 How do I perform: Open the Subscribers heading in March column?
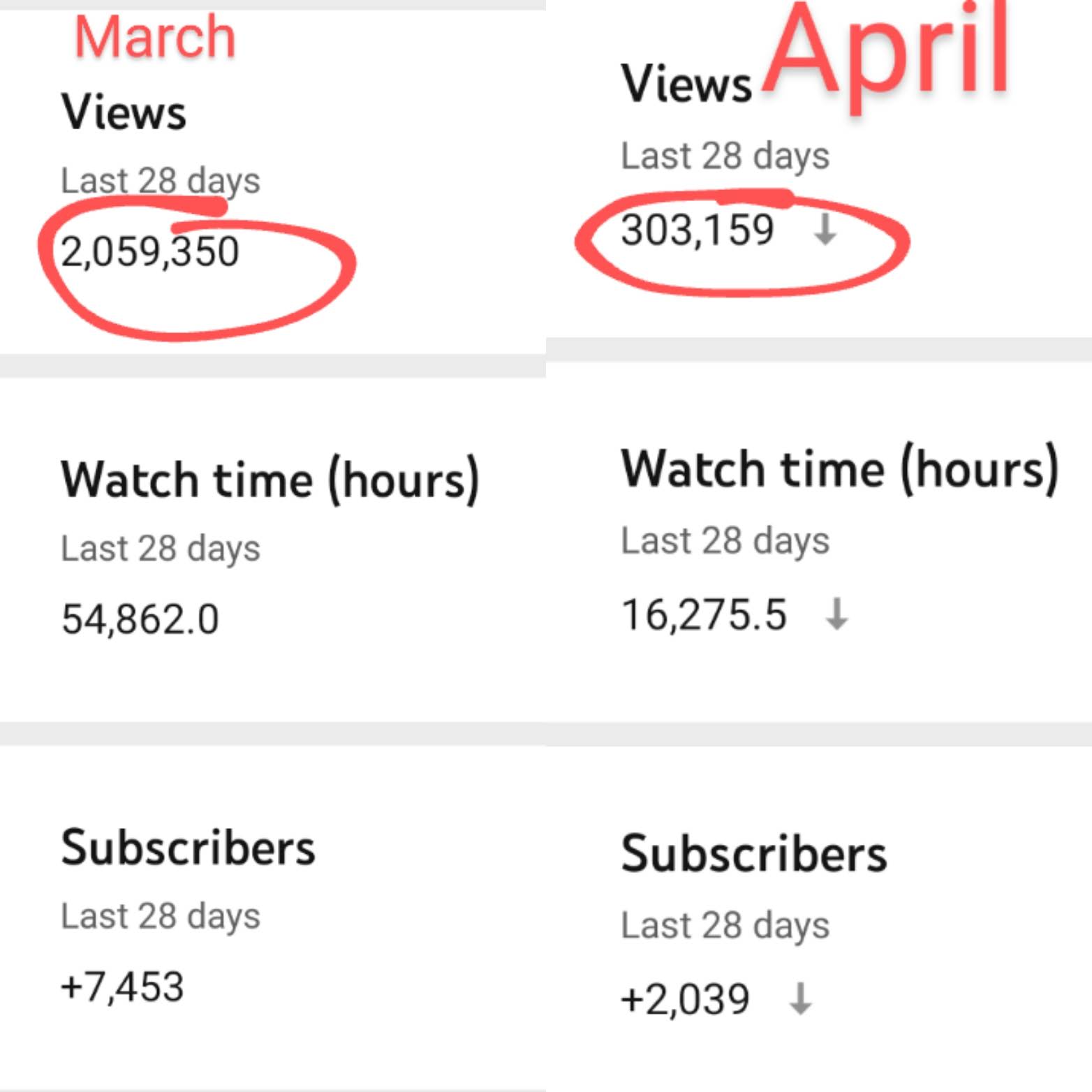pyautogui.click(x=188, y=848)
